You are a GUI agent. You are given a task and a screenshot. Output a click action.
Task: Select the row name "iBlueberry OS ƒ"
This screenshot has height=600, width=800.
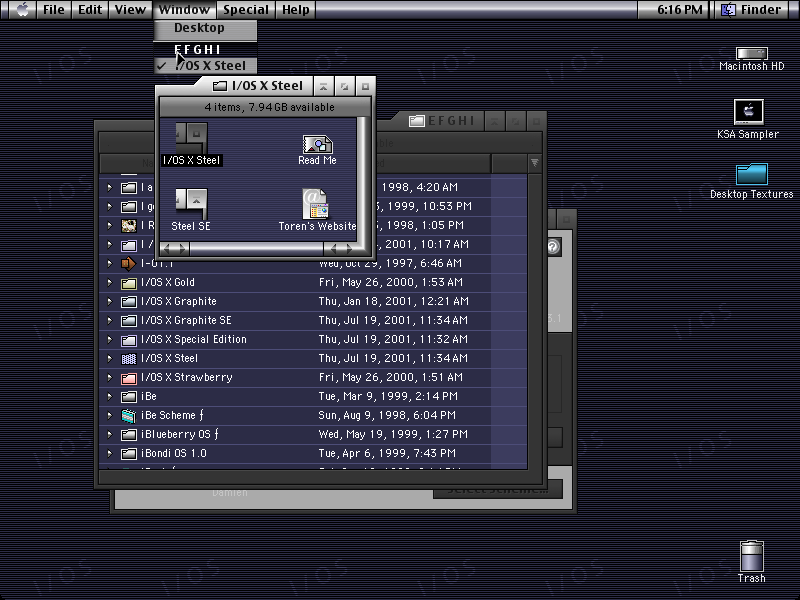180,435
